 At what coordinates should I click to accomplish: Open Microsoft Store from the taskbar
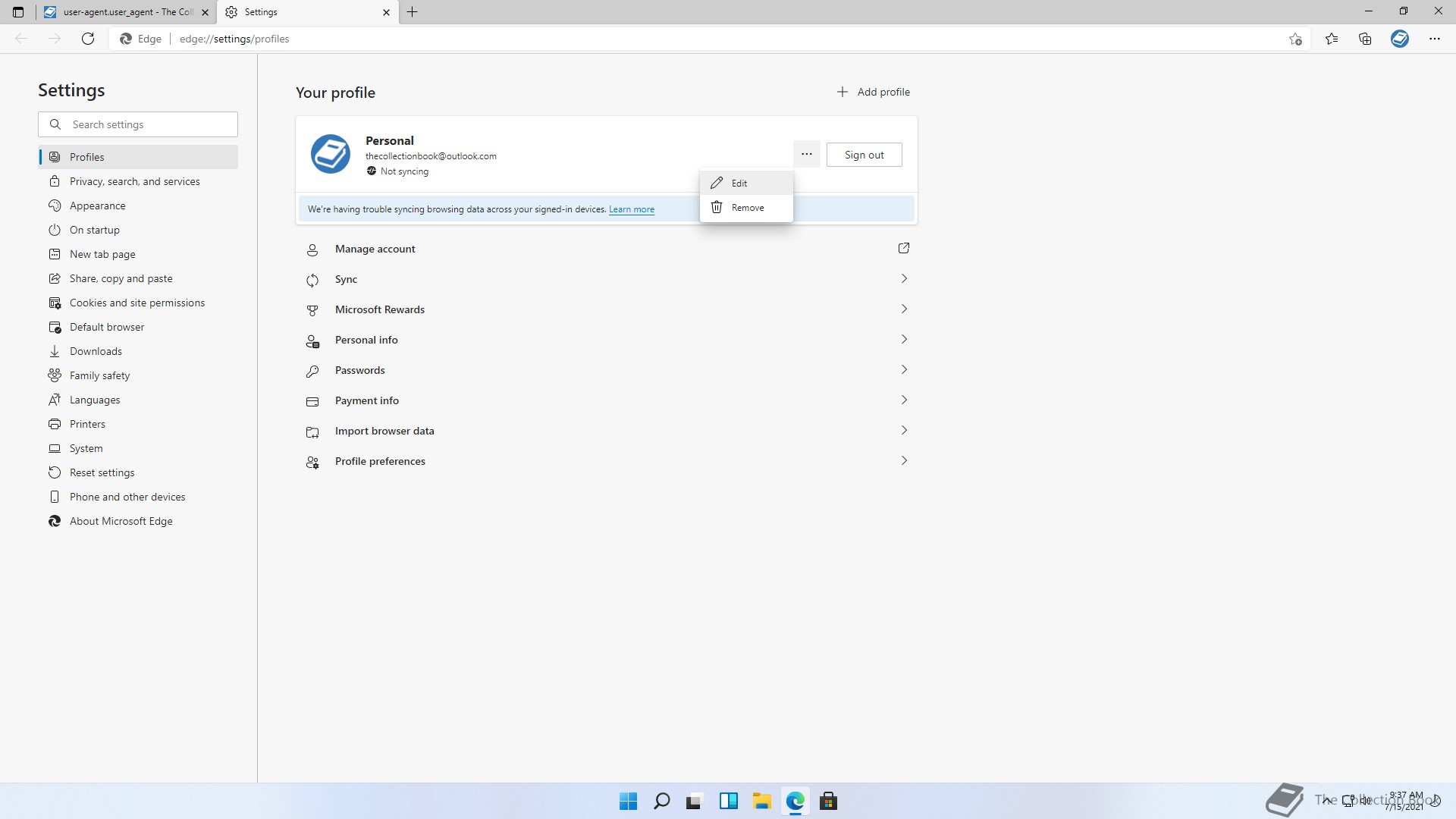coord(828,801)
